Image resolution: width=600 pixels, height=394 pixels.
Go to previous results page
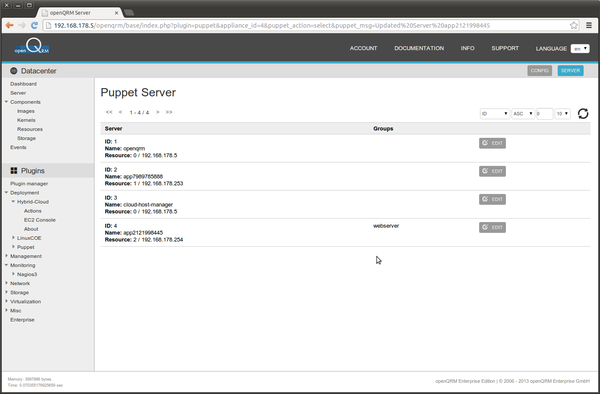121,112
